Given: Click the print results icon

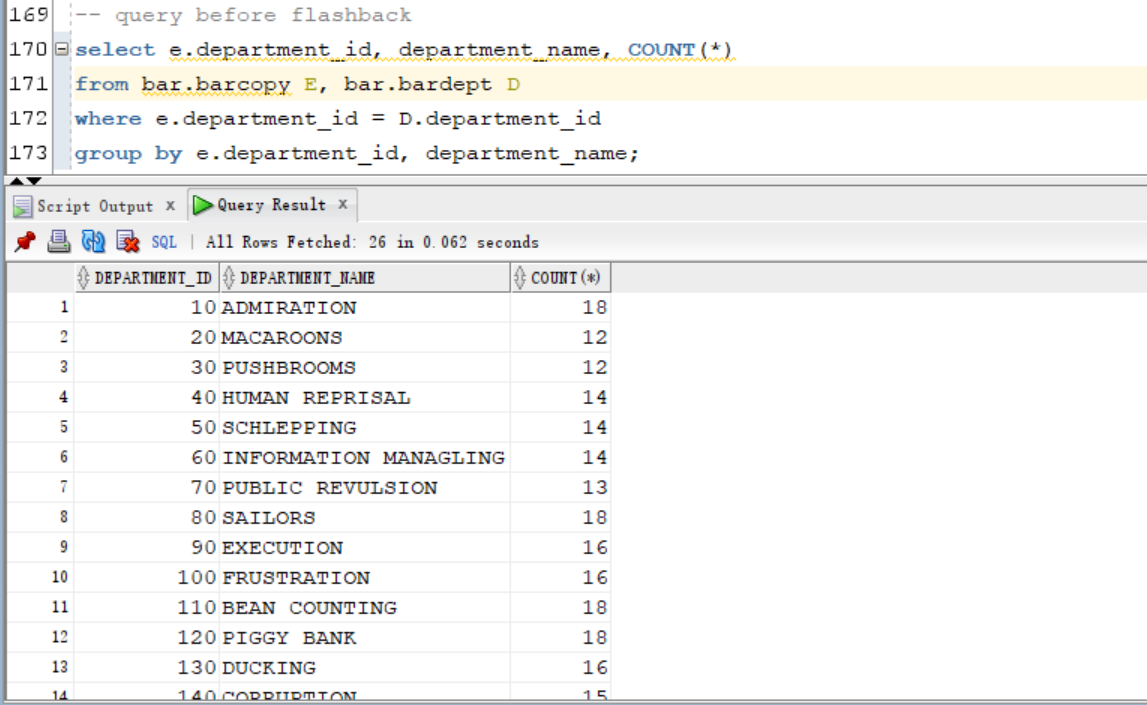Looking at the screenshot, I should coord(59,241).
